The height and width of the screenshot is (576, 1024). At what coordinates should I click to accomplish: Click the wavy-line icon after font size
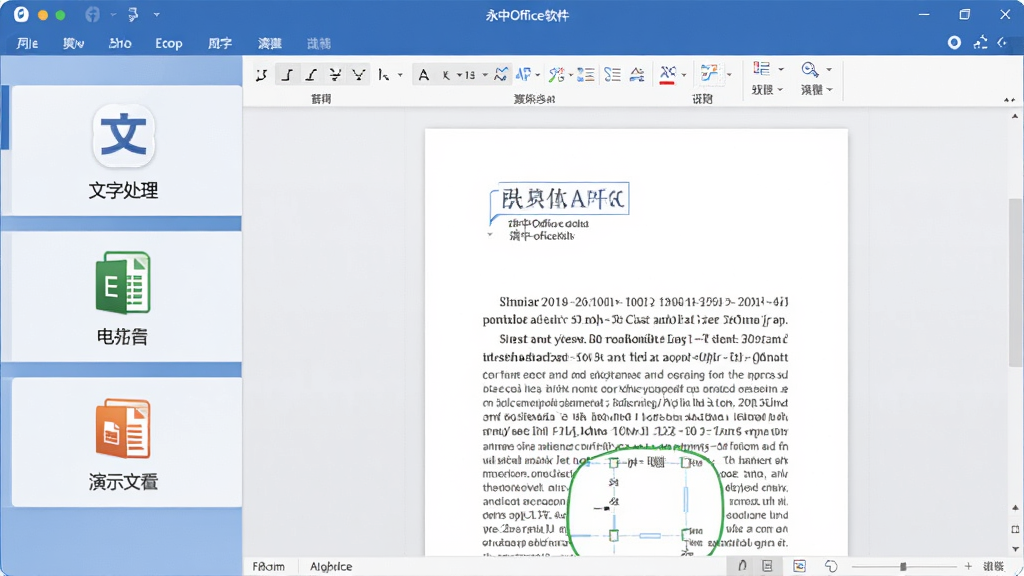501,74
